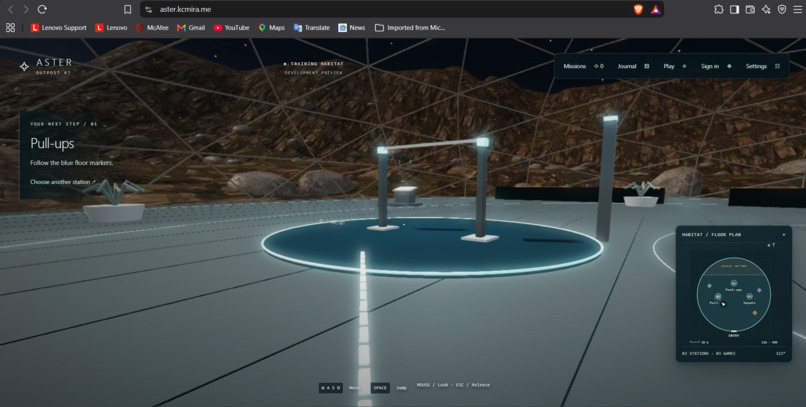Select the Pull-ups station marker on map

718,297
